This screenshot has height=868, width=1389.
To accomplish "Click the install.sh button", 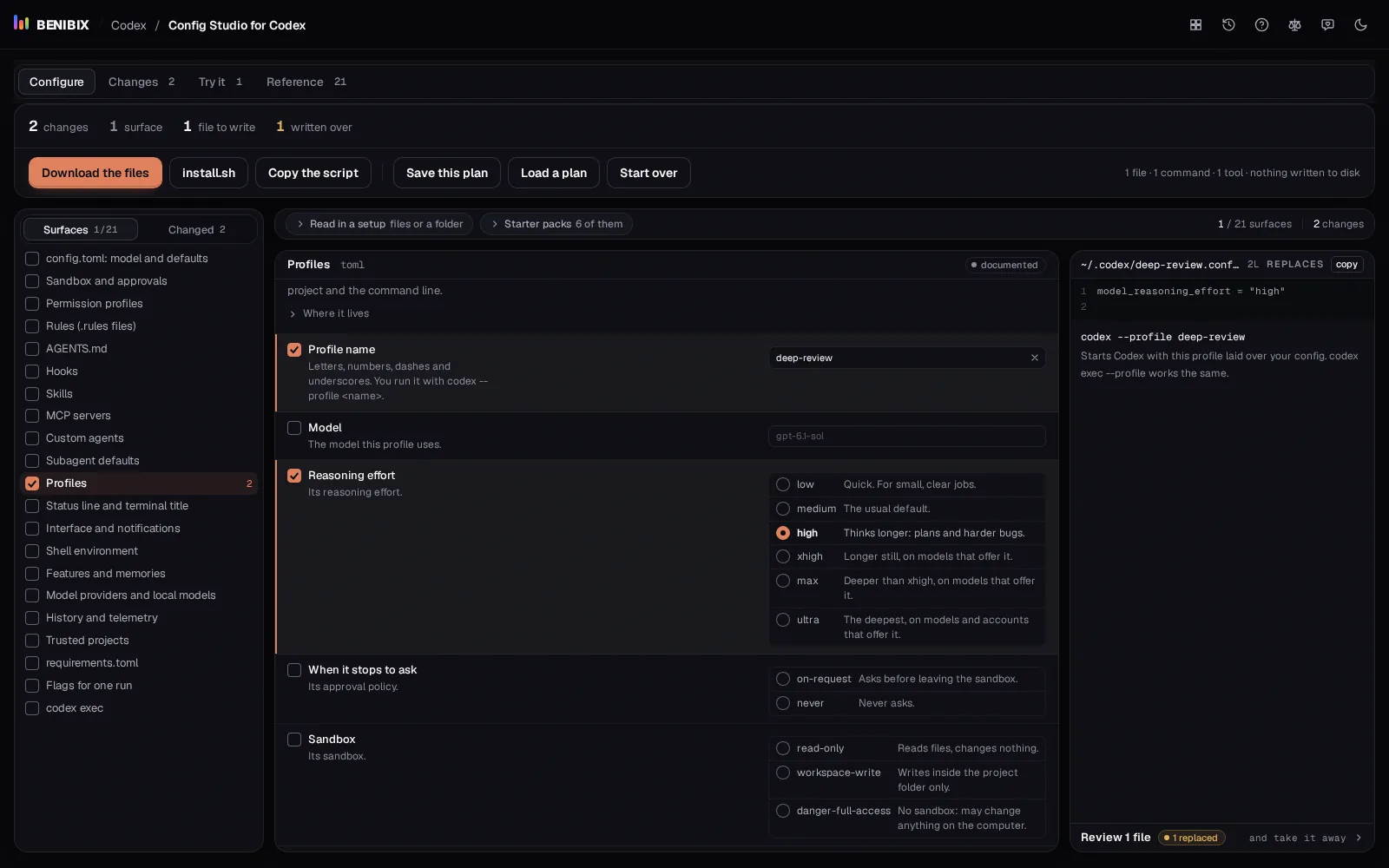I will (x=208, y=173).
